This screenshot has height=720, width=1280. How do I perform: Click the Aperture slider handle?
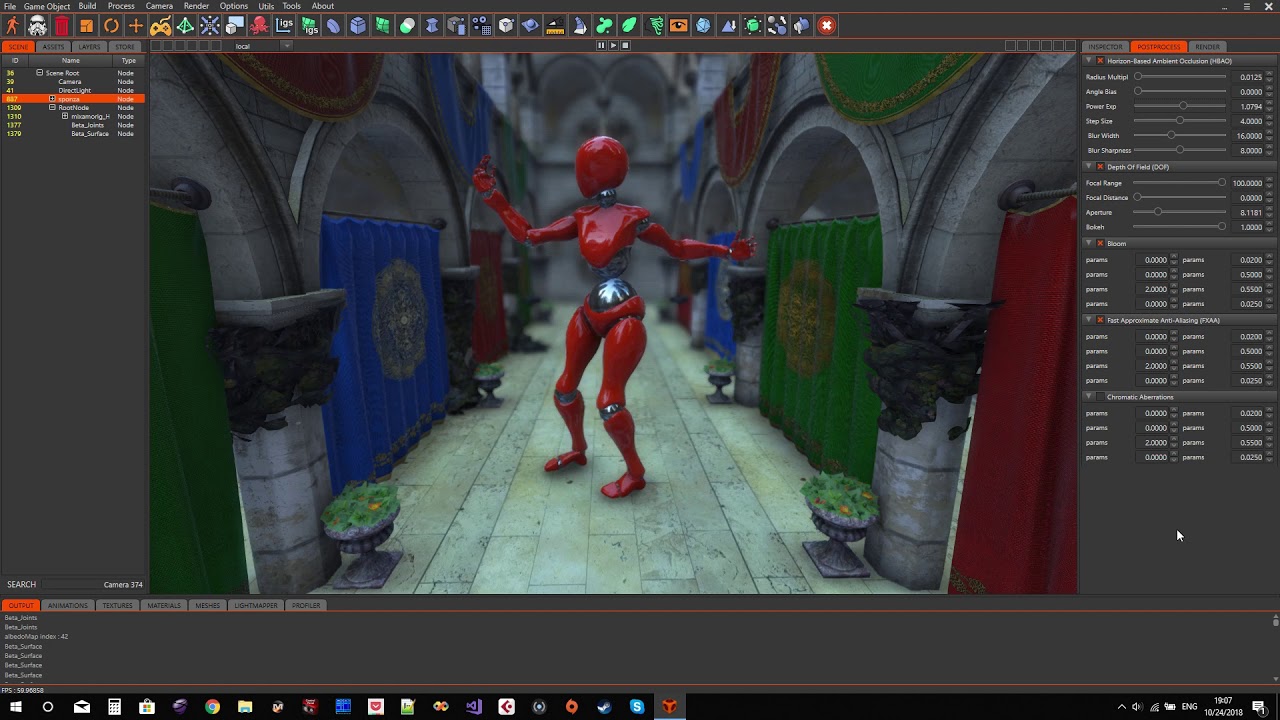tap(1158, 212)
